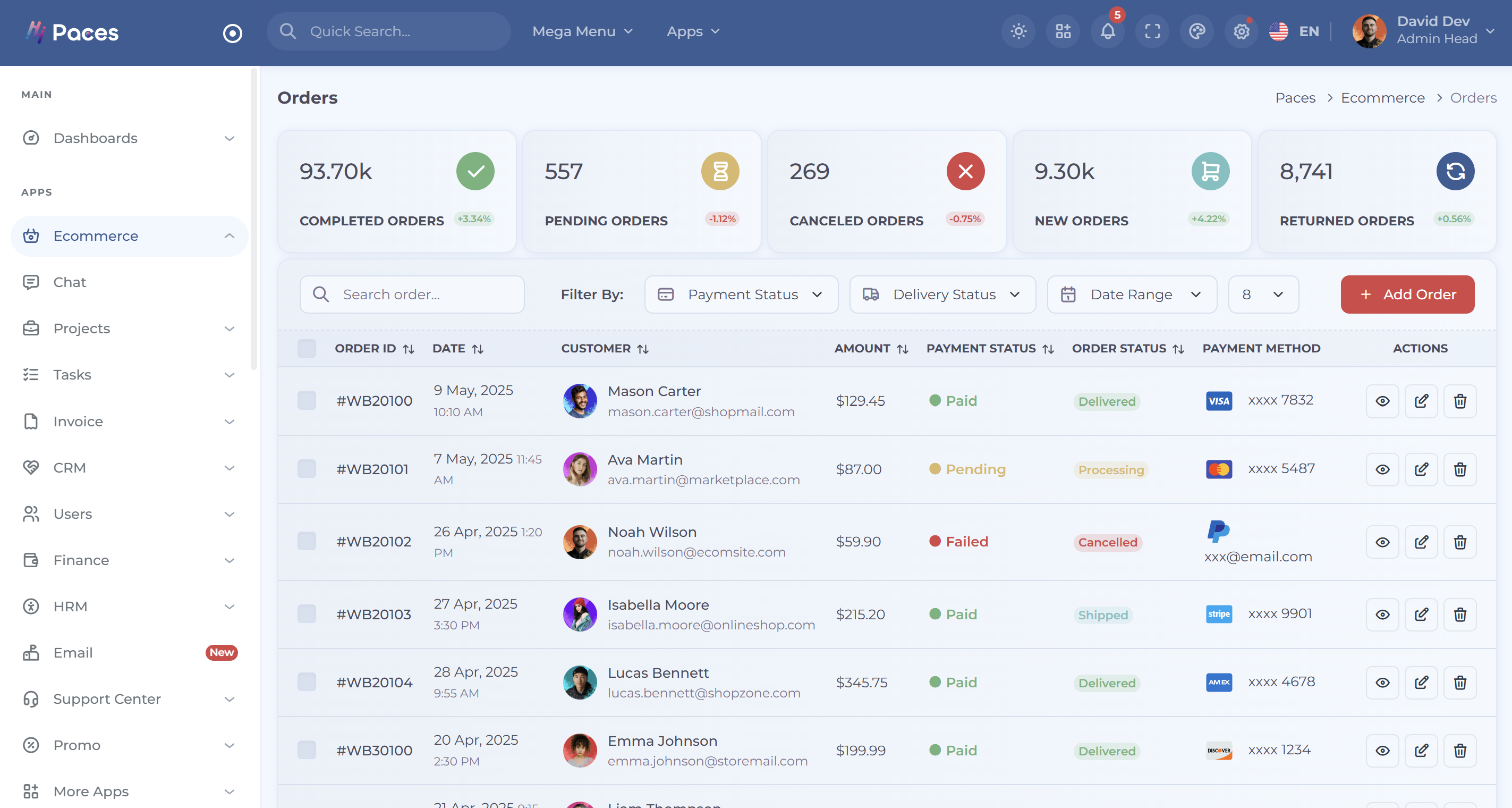1512x808 pixels.
Task: Open the Mega Menu dropdown
Action: 582,31
